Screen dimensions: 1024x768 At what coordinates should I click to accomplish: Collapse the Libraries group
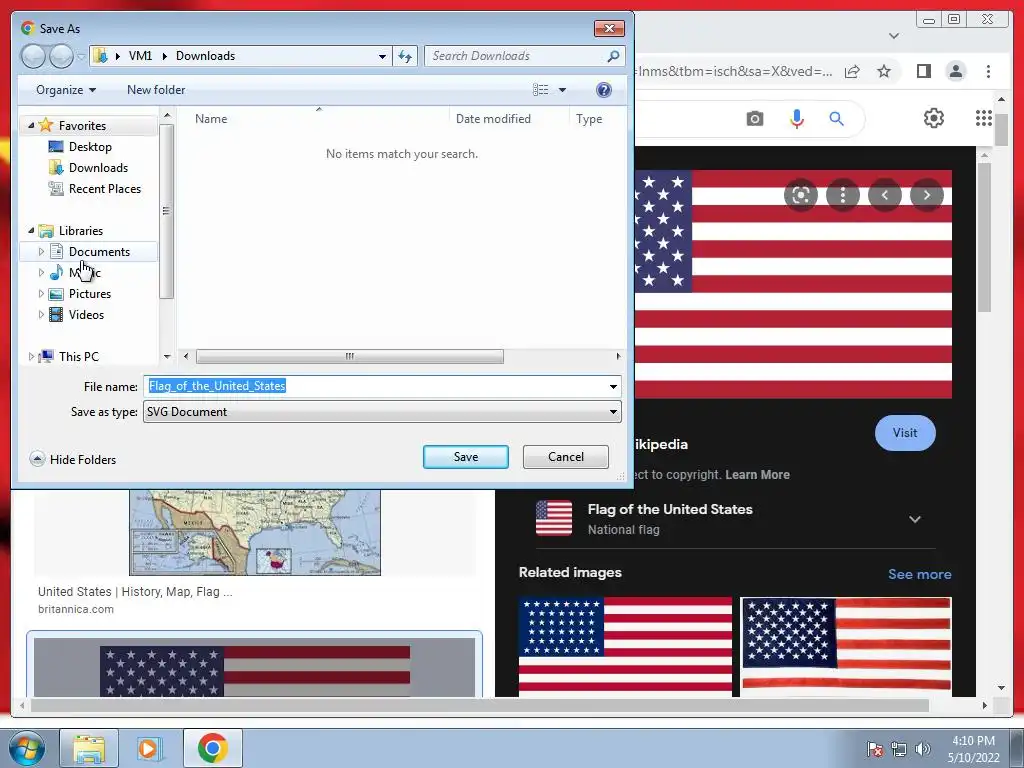coord(31,231)
